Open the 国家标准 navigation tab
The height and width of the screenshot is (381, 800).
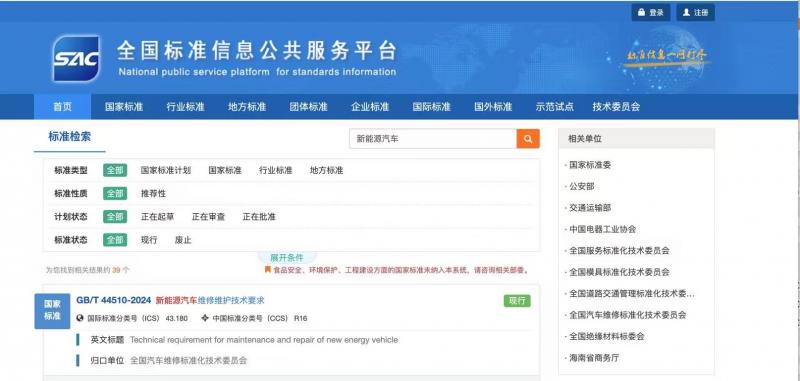(x=124, y=107)
